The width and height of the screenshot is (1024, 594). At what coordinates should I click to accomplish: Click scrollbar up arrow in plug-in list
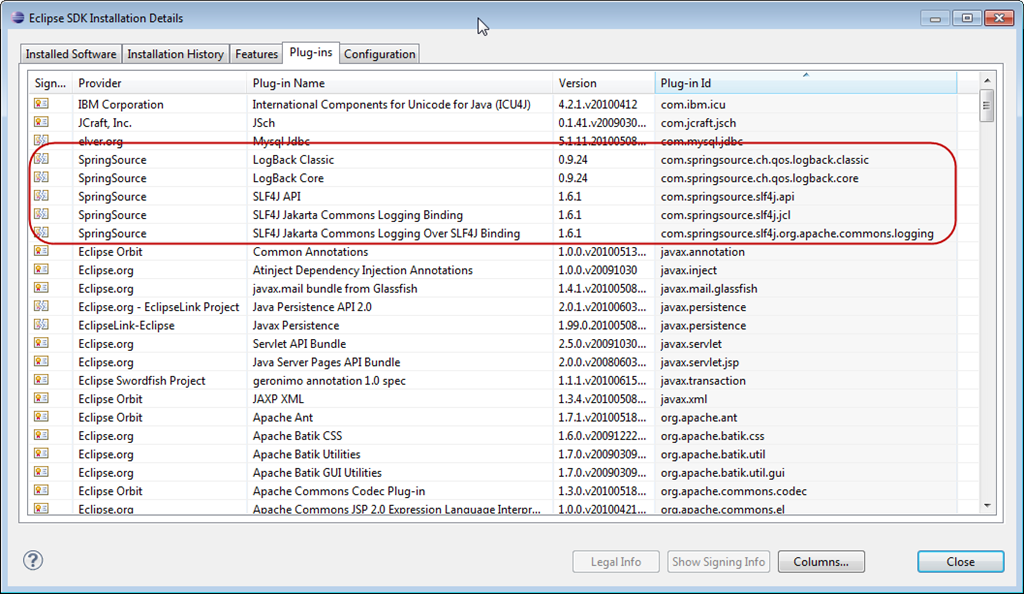(987, 80)
